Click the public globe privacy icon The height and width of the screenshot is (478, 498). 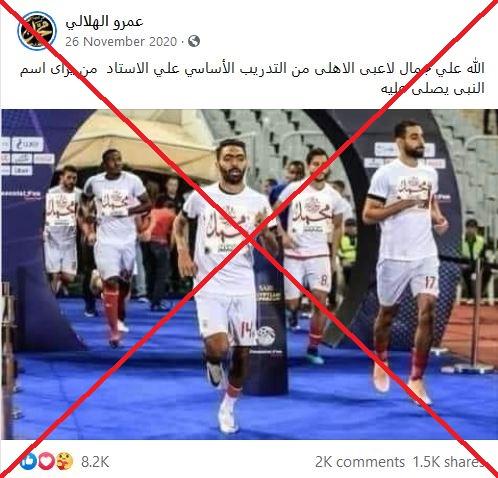pyautogui.click(x=194, y=41)
